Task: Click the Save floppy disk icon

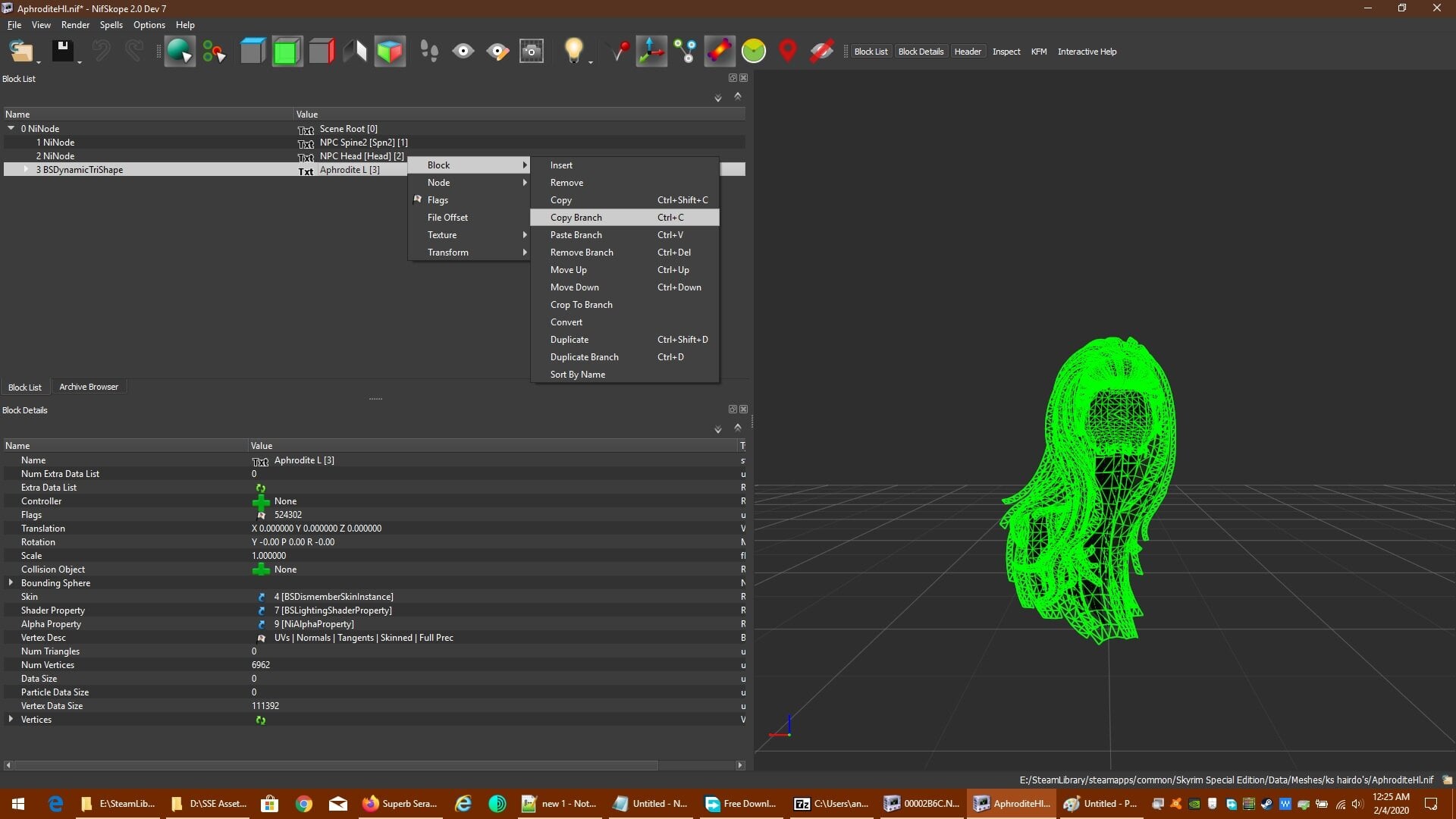Action: click(62, 52)
